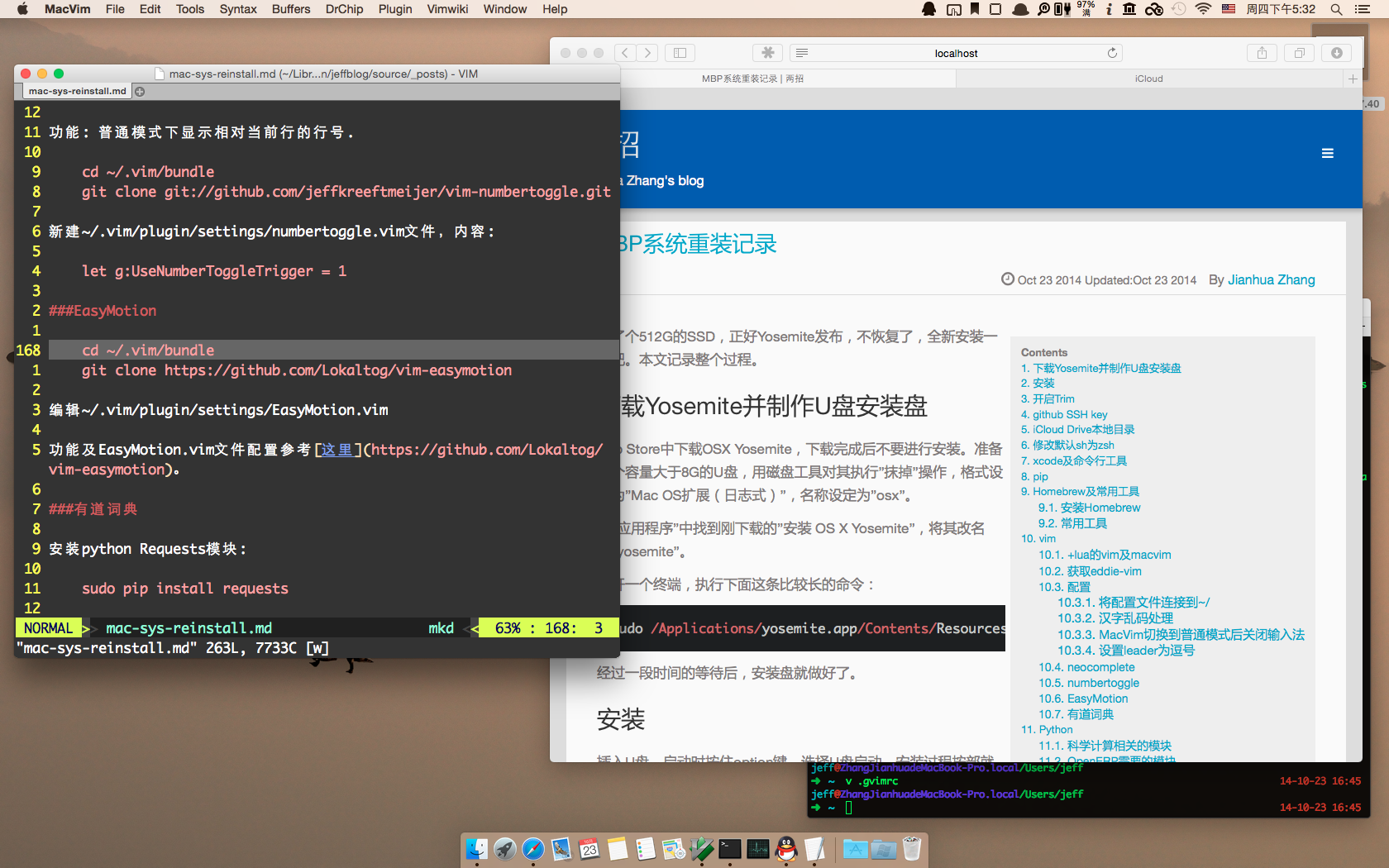The height and width of the screenshot is (868, 1389).
Task: Open Notes app in dock
Action: (x=618, y=849)
